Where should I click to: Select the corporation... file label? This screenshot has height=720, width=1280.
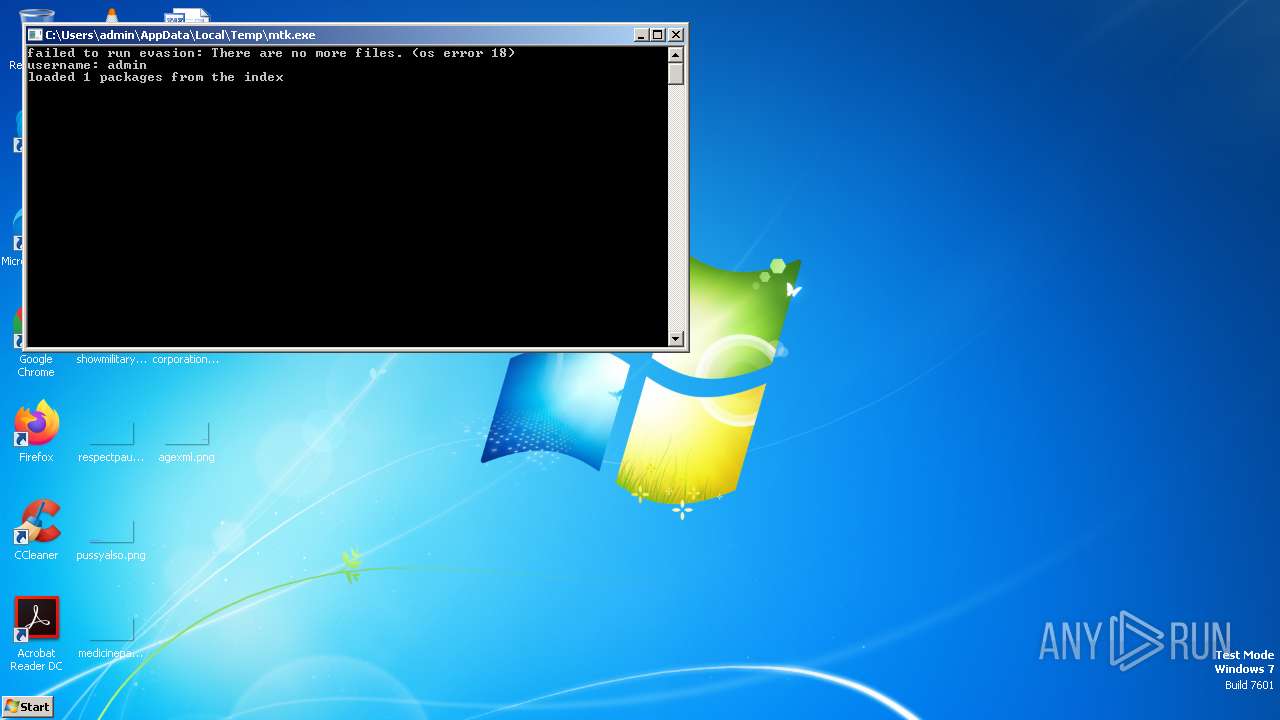click(186, 359)
